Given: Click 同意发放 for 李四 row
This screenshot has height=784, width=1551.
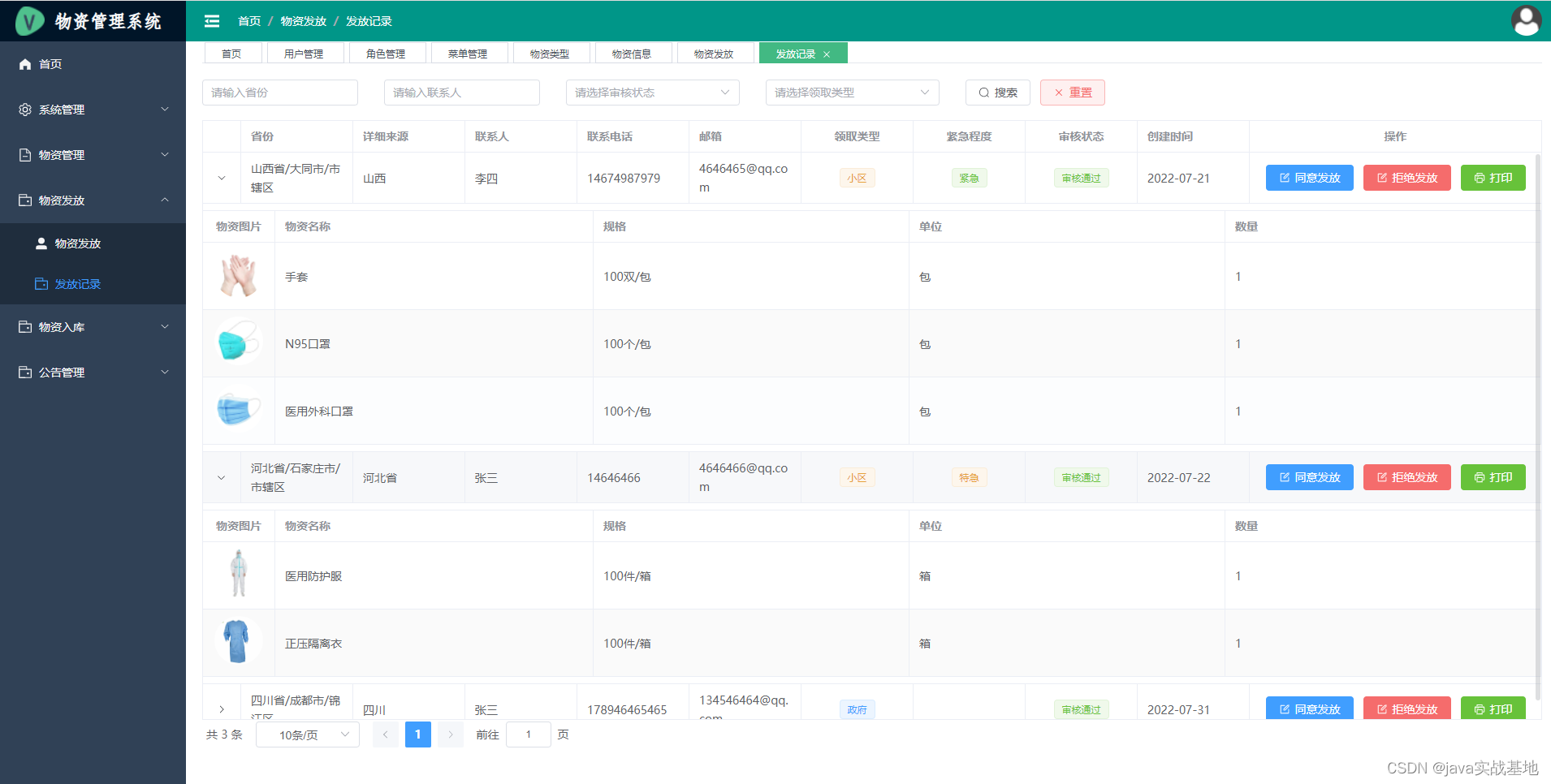Looking at the screenshot, I should click(x=1310, y=178).
